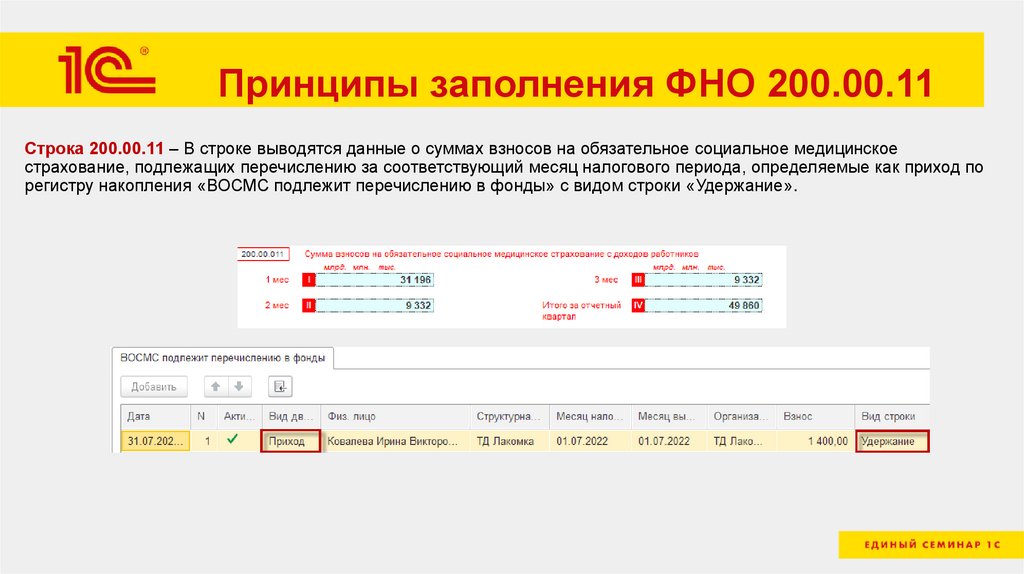Click the red III marker for month 3
The width and height of the screenshot is (1024, 574).
point(638,279)
